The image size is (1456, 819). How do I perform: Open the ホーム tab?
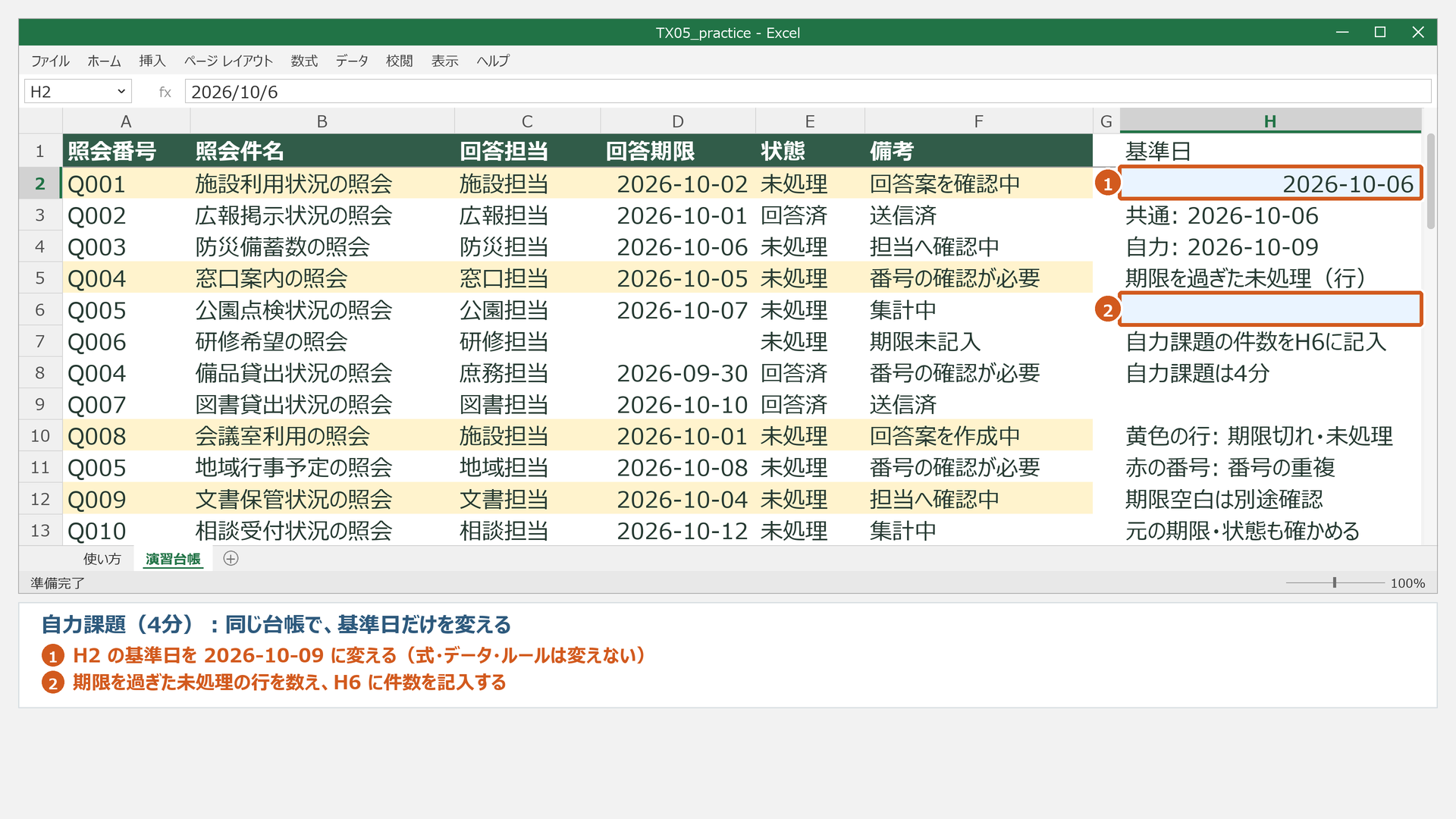point(104,61)
